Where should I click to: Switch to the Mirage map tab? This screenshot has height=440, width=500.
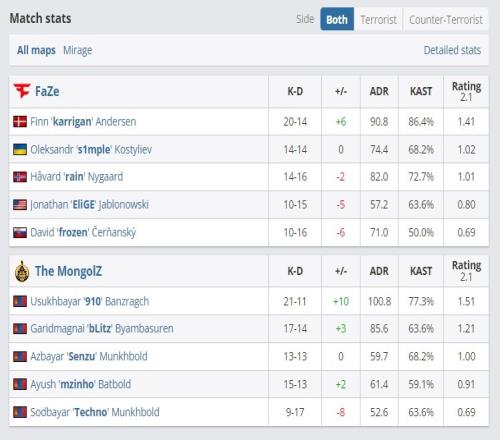[x=78, y=50]
